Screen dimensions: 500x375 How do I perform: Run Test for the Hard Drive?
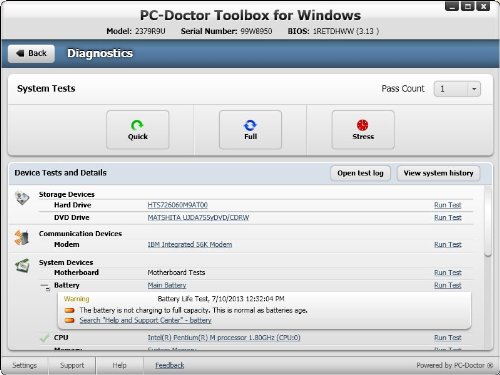tap(448, 205)
